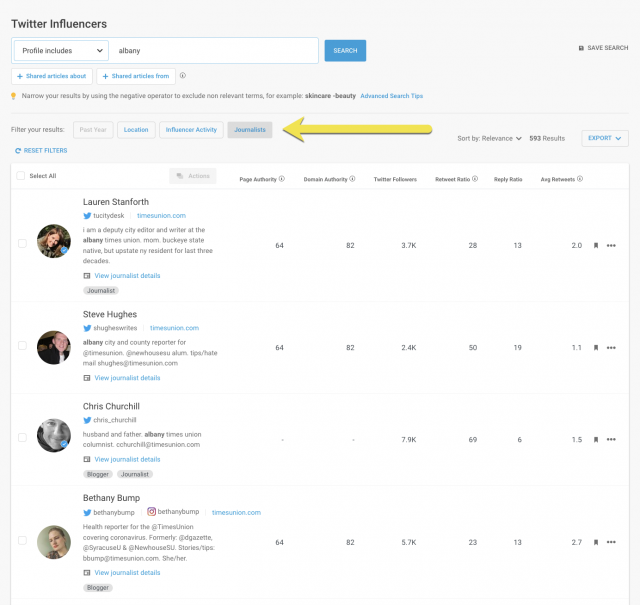This screenshot has height=605, width=640.
Task: Click Twitter bird icon beside bethanybump handle
Action: point(87,512)
